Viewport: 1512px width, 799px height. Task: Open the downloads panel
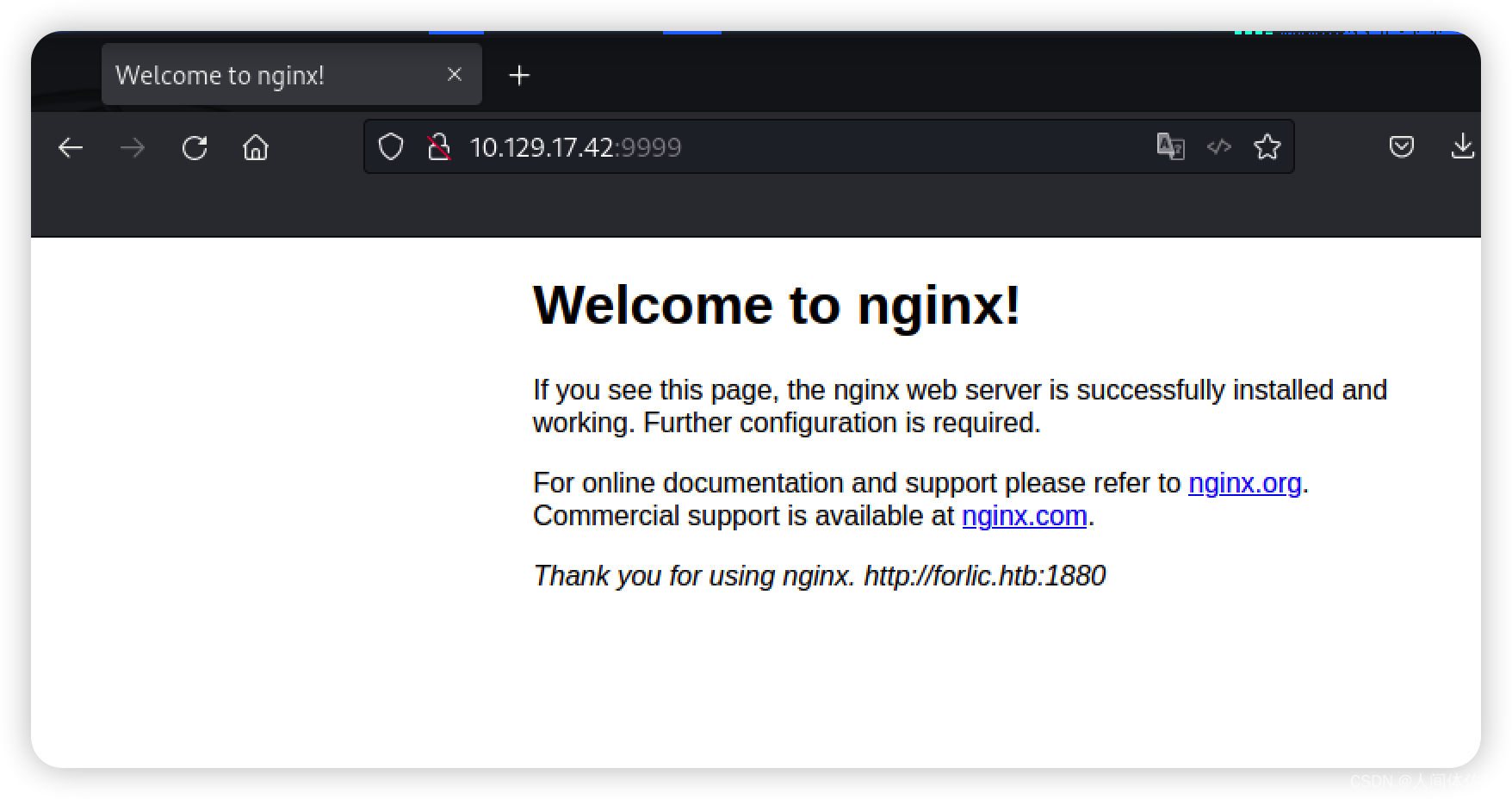point(1462,147)
